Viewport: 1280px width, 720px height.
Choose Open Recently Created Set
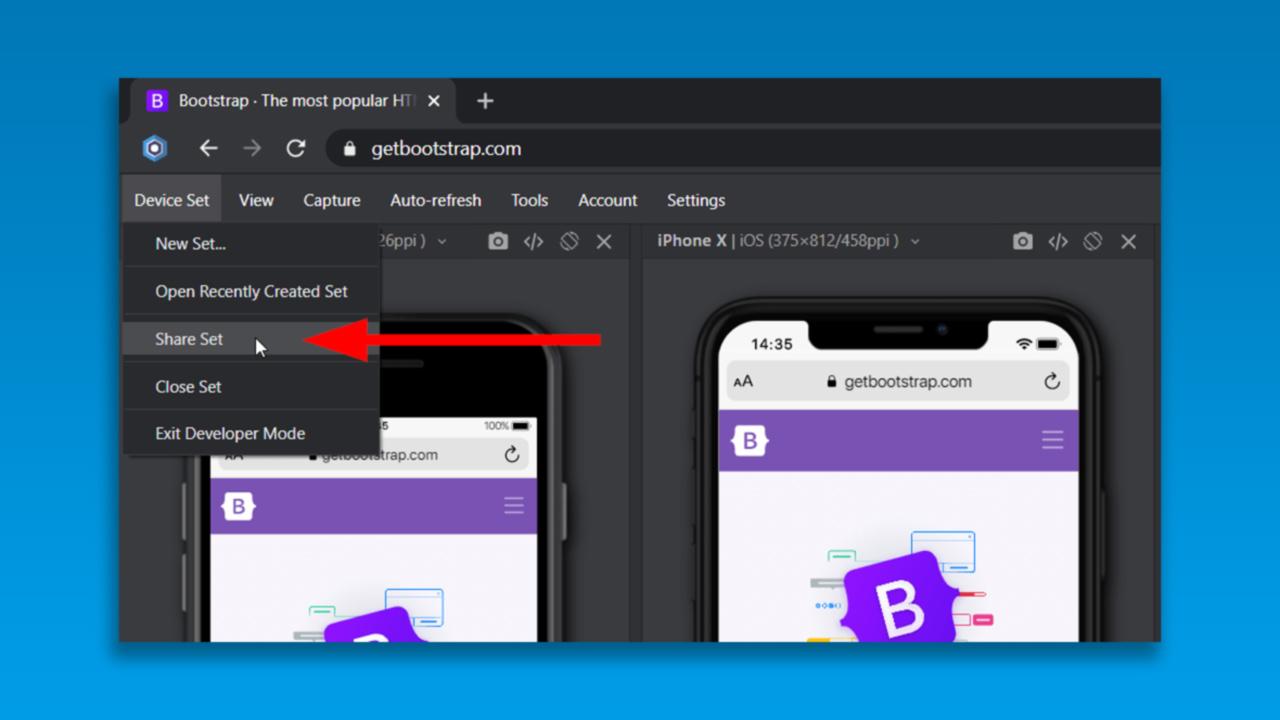tap(251, 291)
